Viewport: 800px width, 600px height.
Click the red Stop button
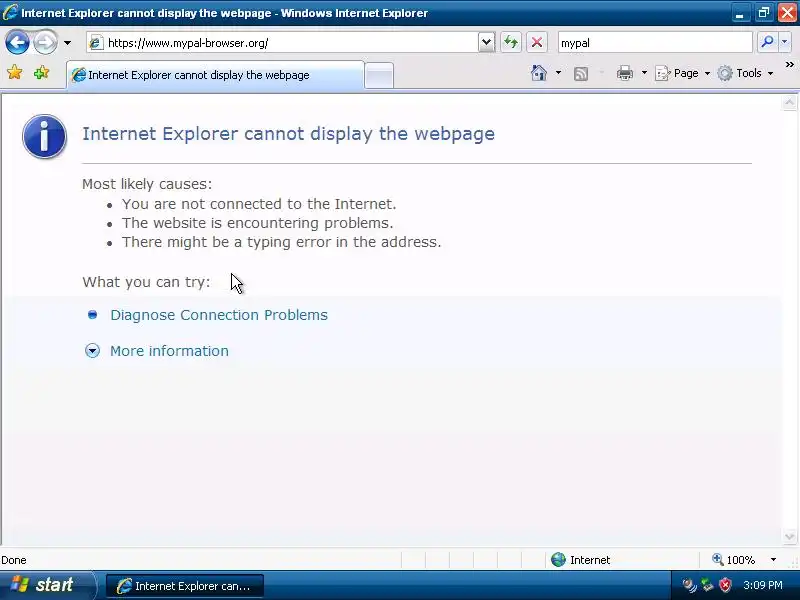(537, 42)
